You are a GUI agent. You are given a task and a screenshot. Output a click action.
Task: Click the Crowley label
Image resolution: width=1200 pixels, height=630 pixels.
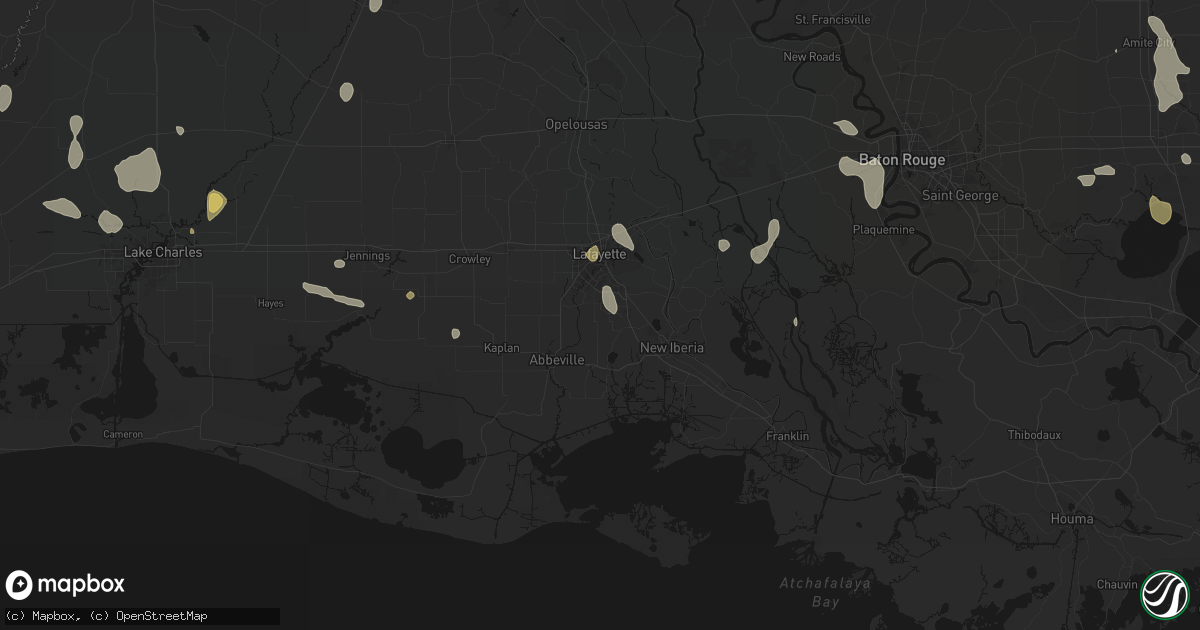(x=469, y=259)
